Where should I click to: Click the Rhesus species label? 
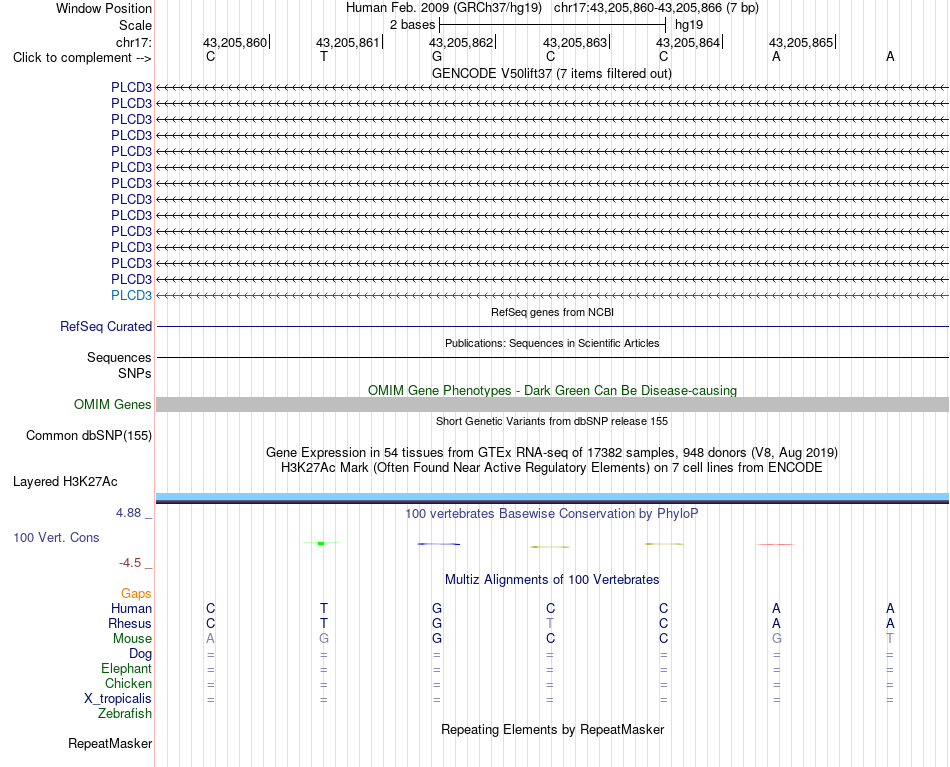(130, 623)
